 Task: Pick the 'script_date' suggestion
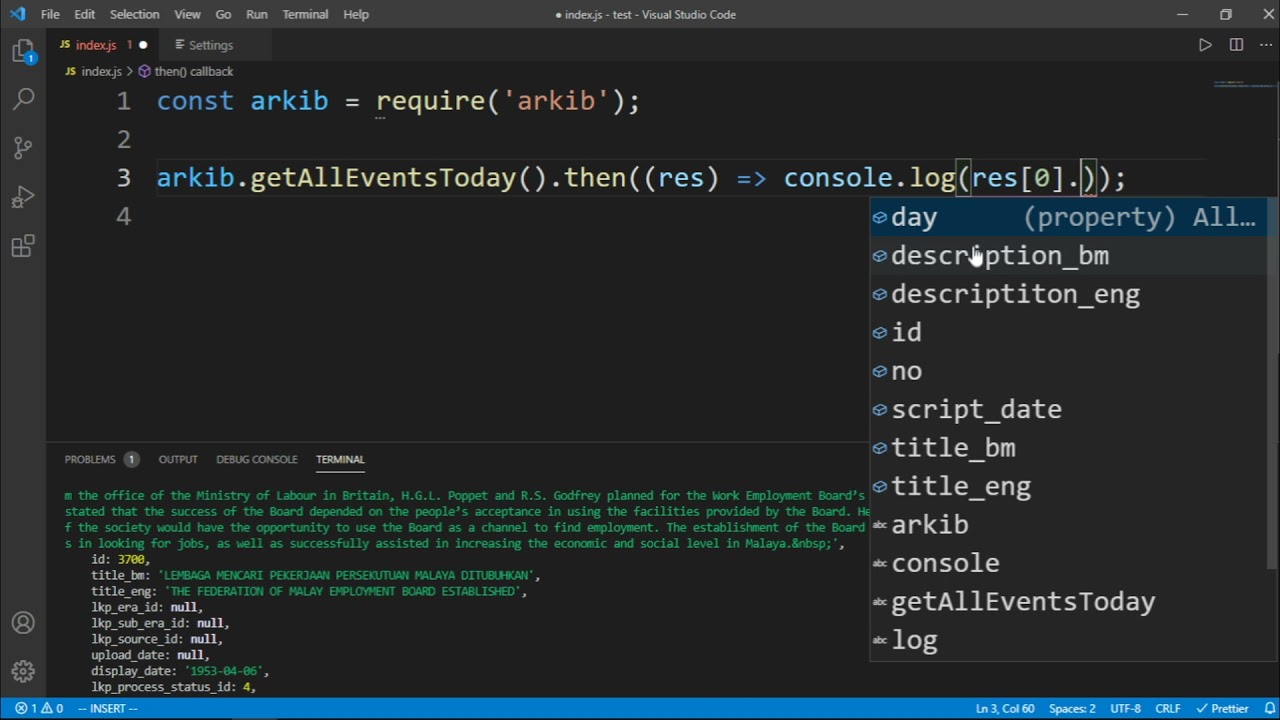tap(1068, 409)
